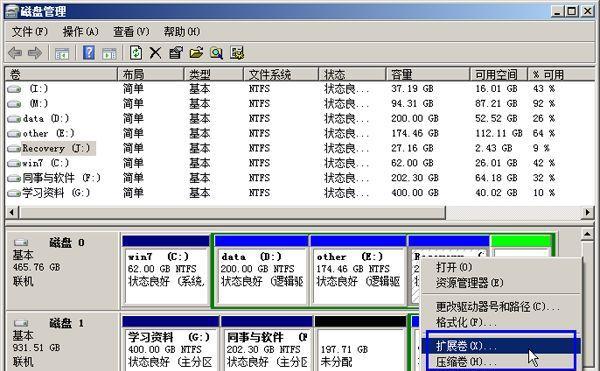Click the 42 % value in win7 row

coord(544,163)
